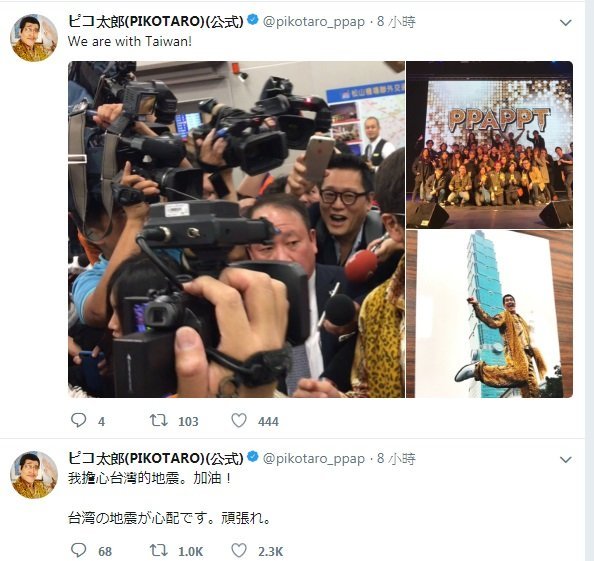Screen dimensions: 594x561
Task: View the PPAPPT stage group photo
Action: tap(489, 145)
